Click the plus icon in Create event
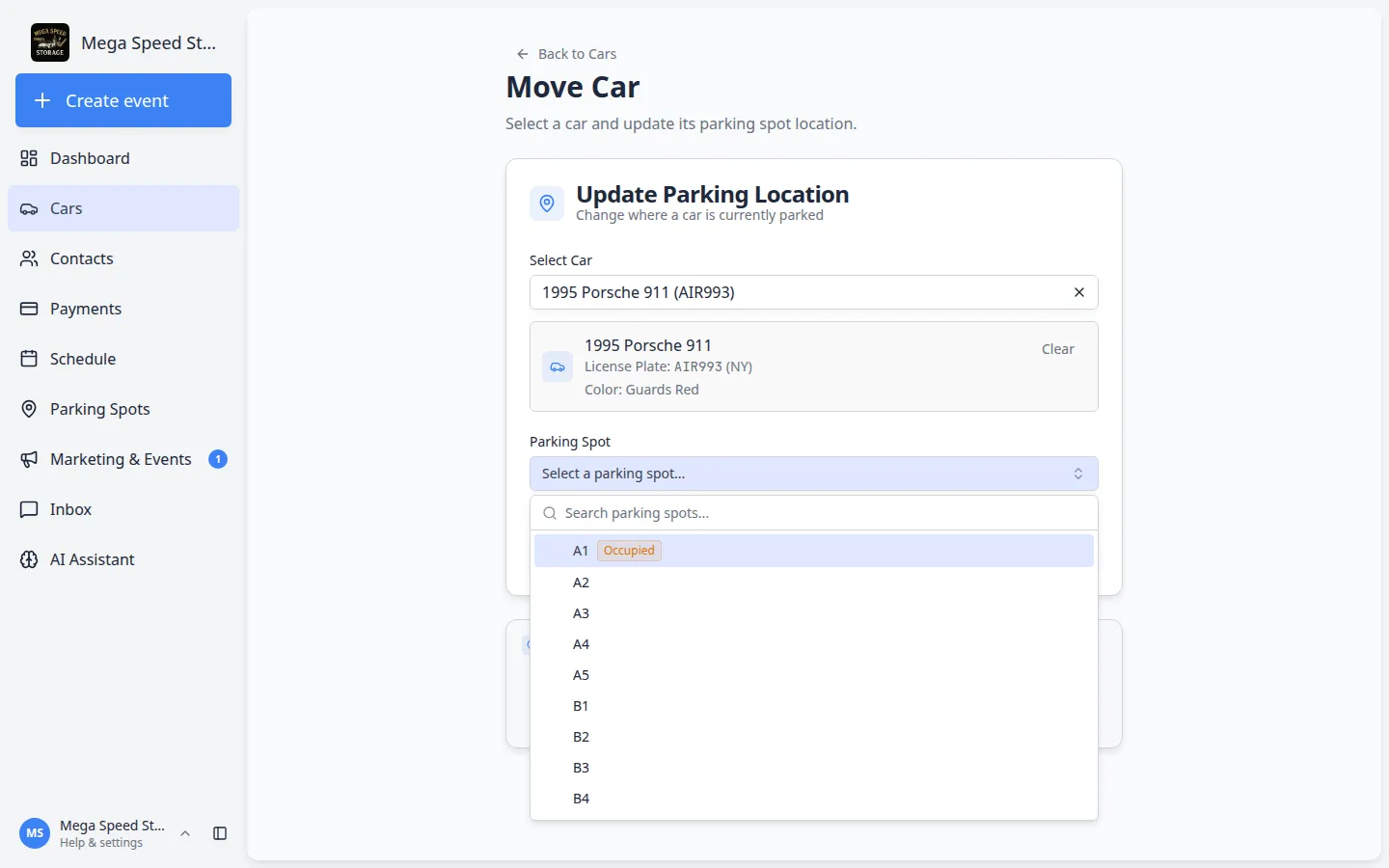 [x=42, y=100]
